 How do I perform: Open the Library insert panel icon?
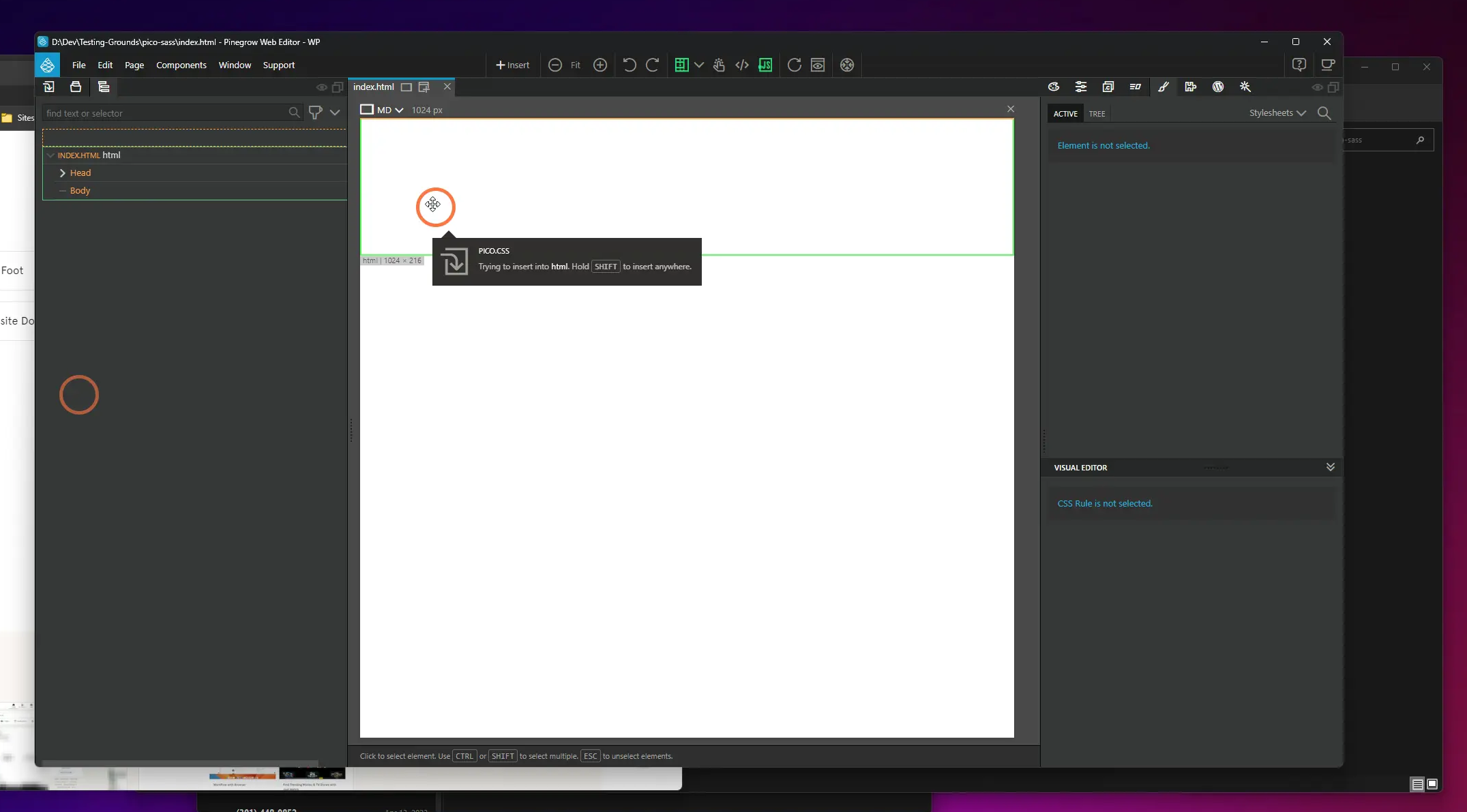(48, 87)
